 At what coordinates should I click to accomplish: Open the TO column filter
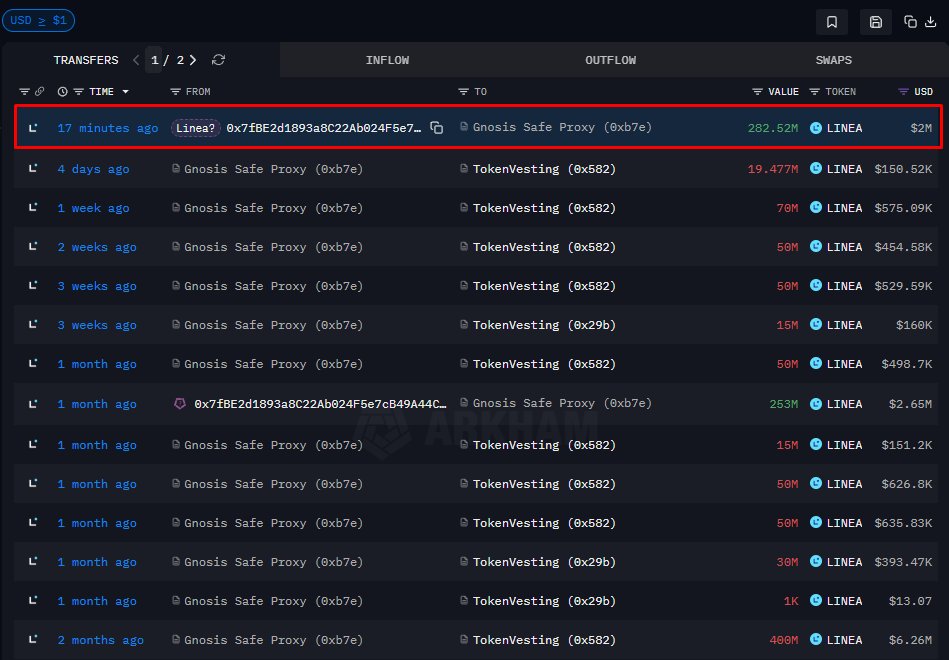[x=464, y=91]
